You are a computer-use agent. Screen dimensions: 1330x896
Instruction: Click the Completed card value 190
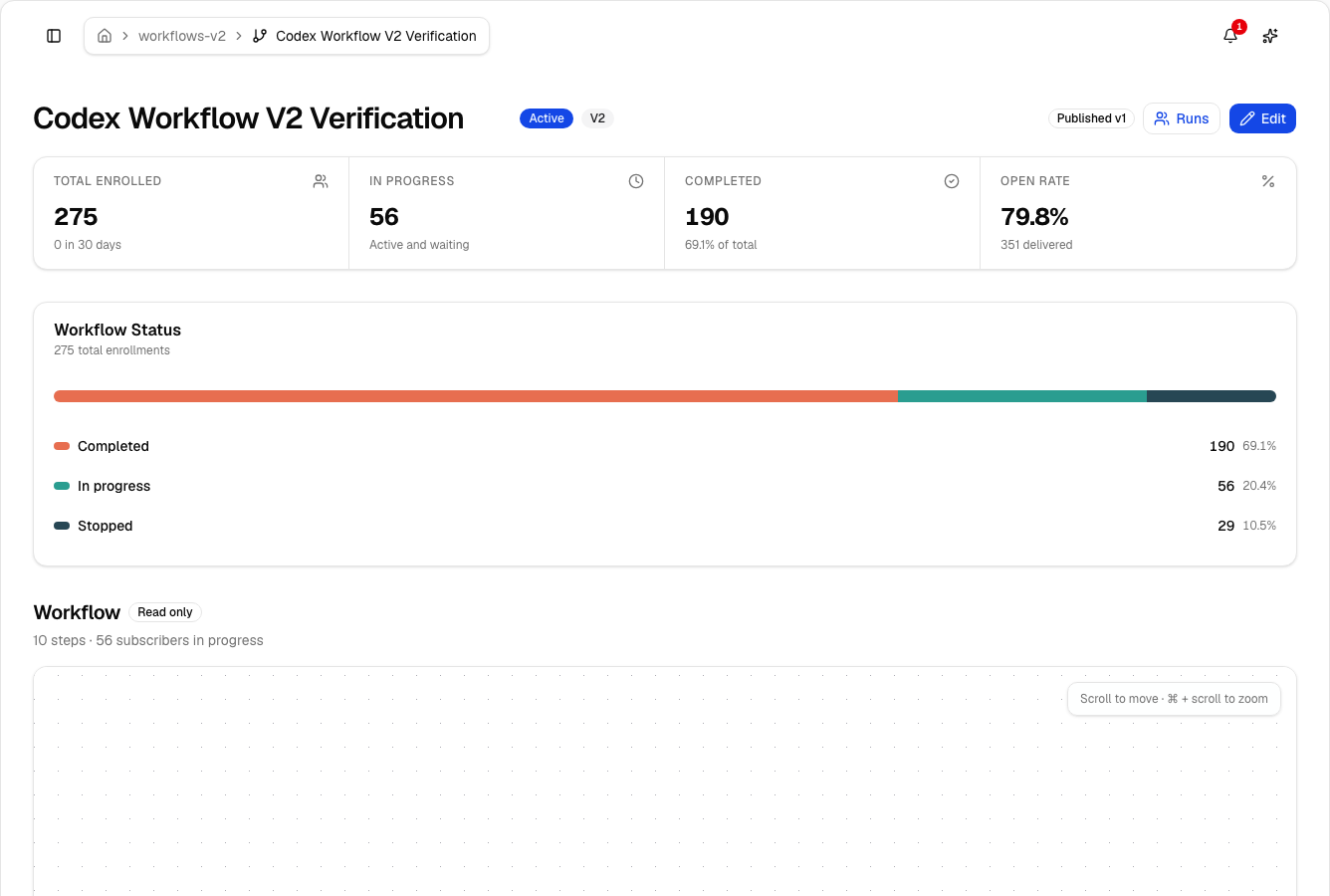tap(707, 217)
